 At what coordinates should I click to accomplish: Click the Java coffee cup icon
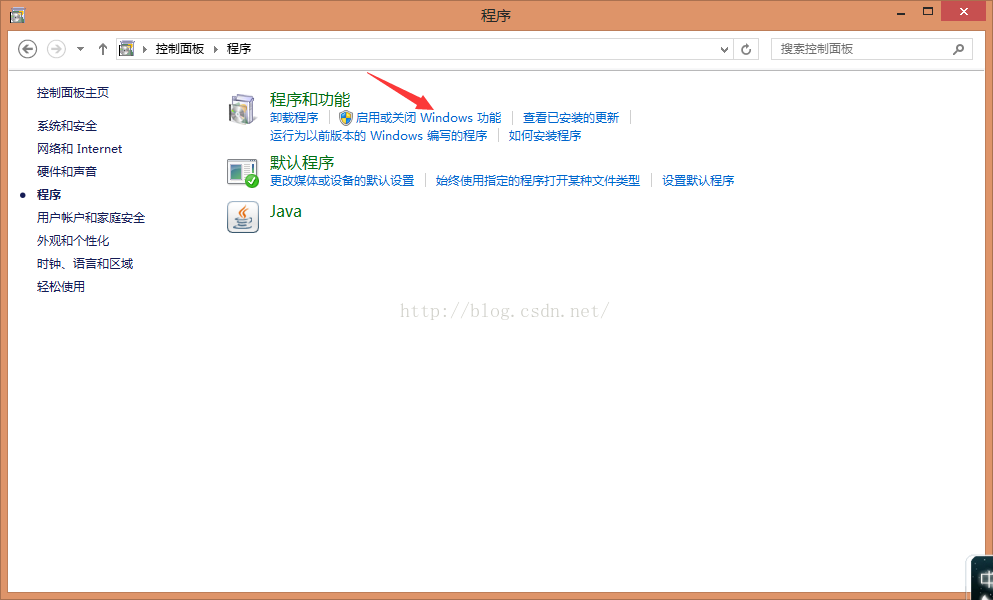click(x=243, y=217)
